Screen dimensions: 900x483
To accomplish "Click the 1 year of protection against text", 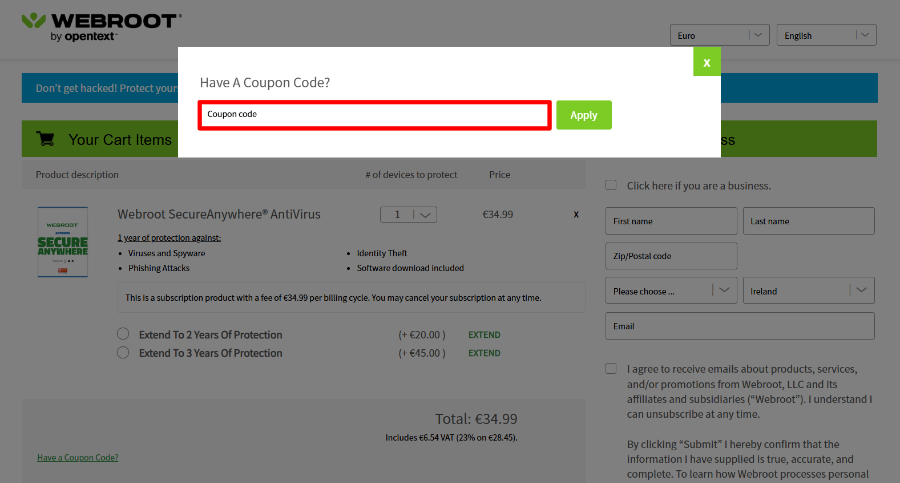I will coord(169,238).
